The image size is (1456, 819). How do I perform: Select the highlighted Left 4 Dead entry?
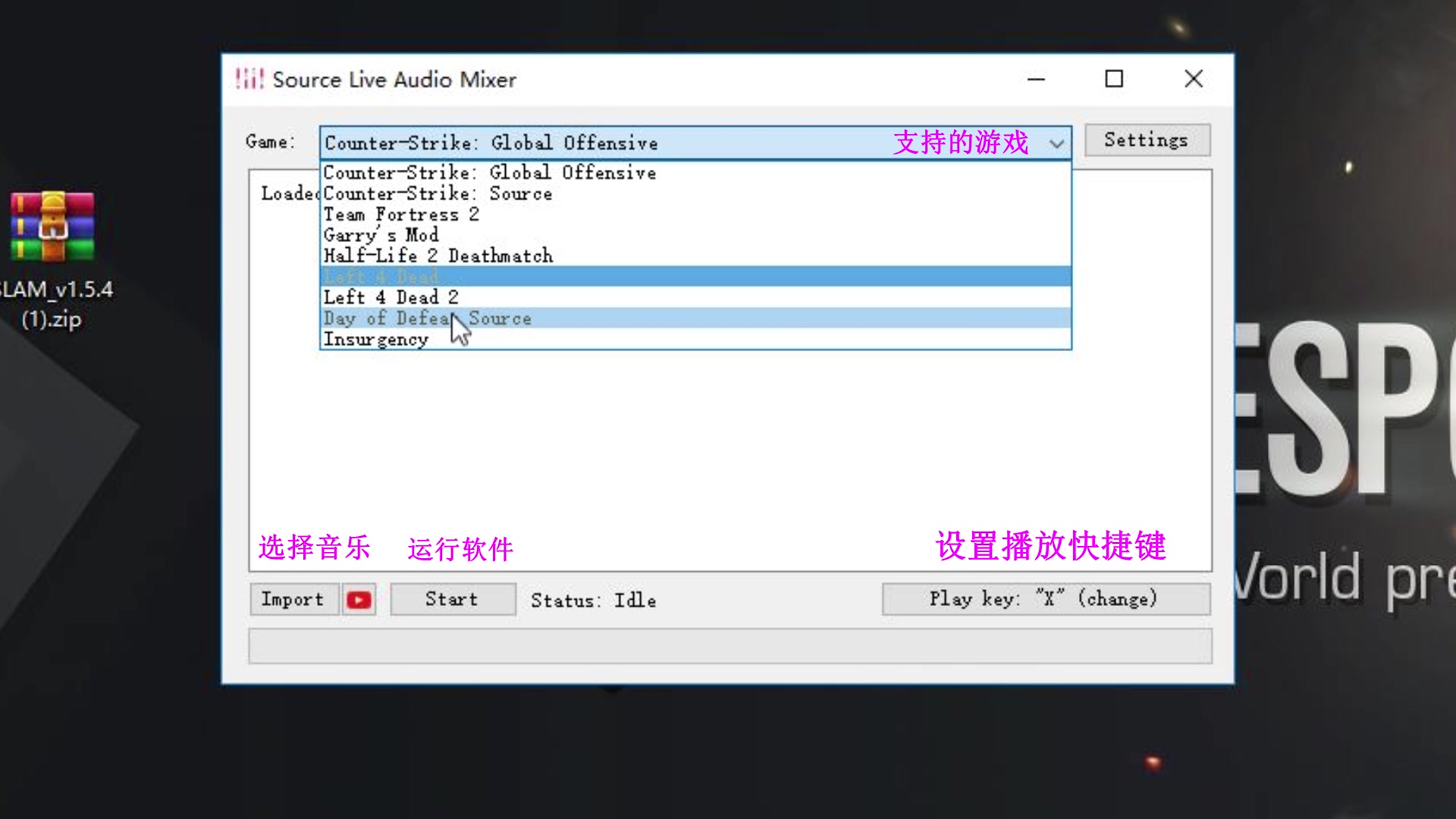pyautogui.click(x=381, y=277)
